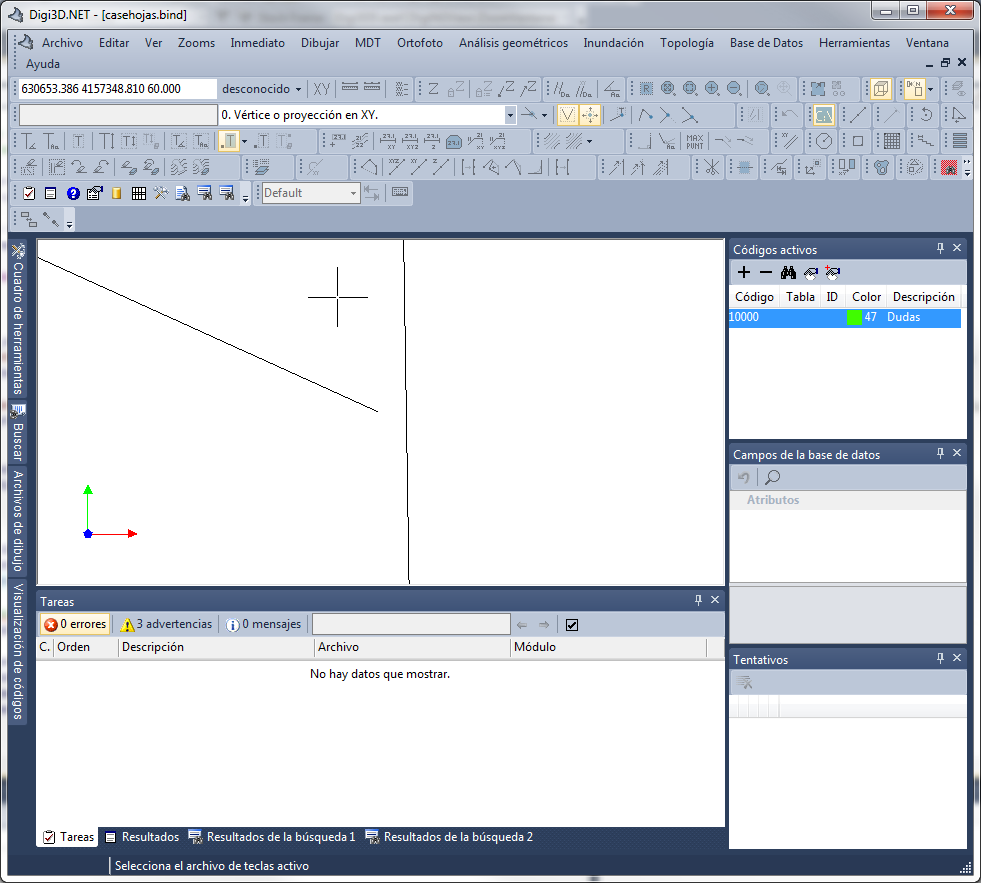981x883 pixels.
Task: Click the binoculars icon in Códigos activos
Action: 788,272
